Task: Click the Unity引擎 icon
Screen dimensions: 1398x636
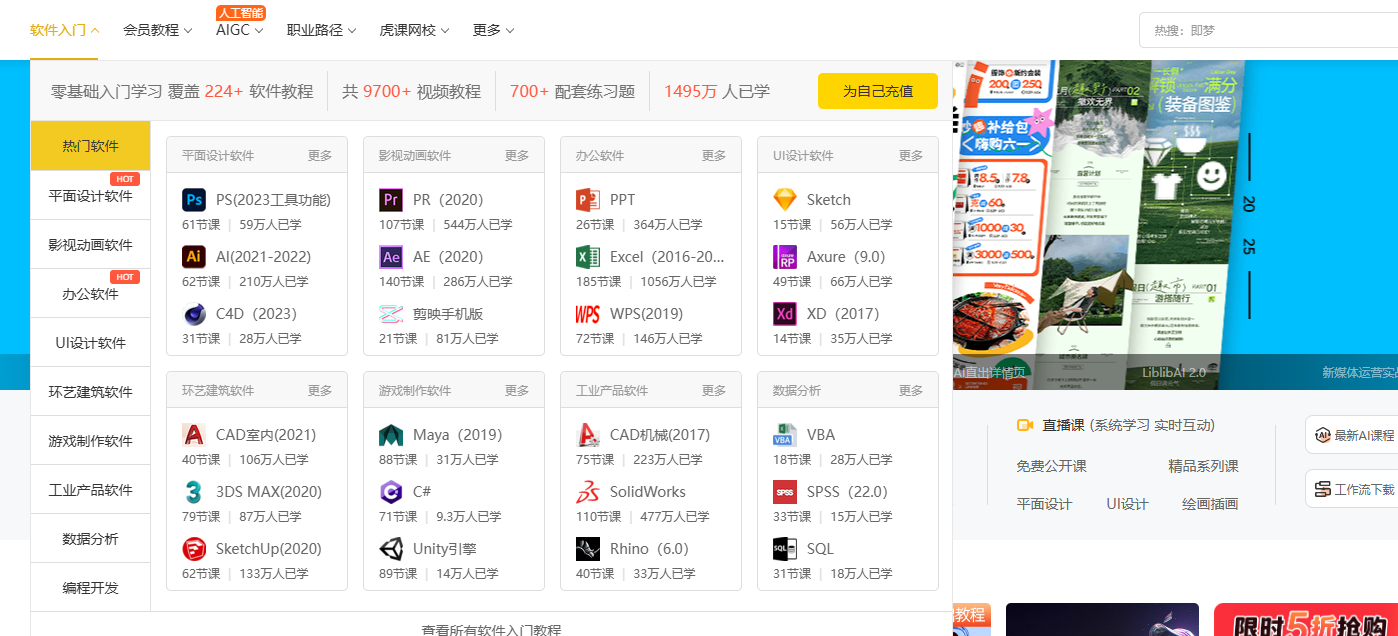Action: click(391, 549)
